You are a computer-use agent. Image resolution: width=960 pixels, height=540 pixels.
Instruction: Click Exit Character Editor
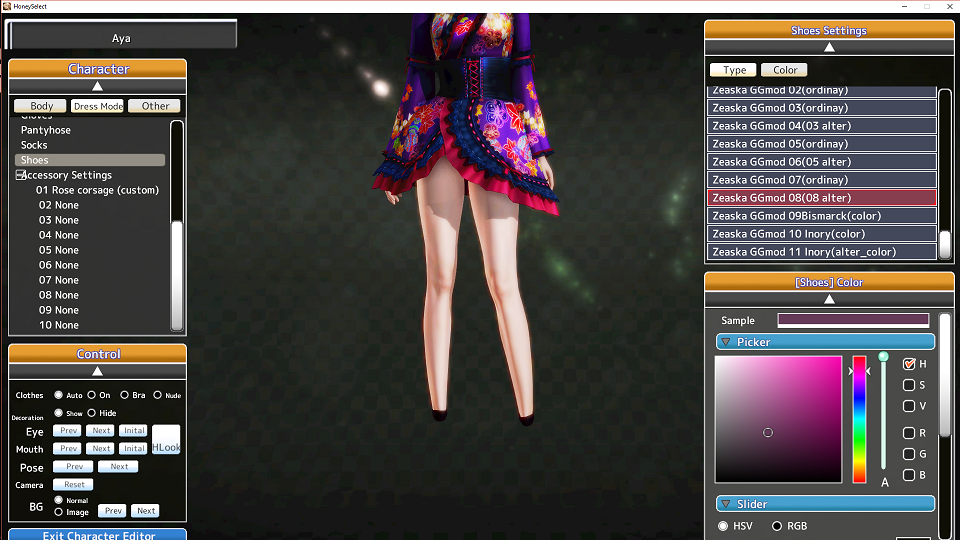click(98, 535)
